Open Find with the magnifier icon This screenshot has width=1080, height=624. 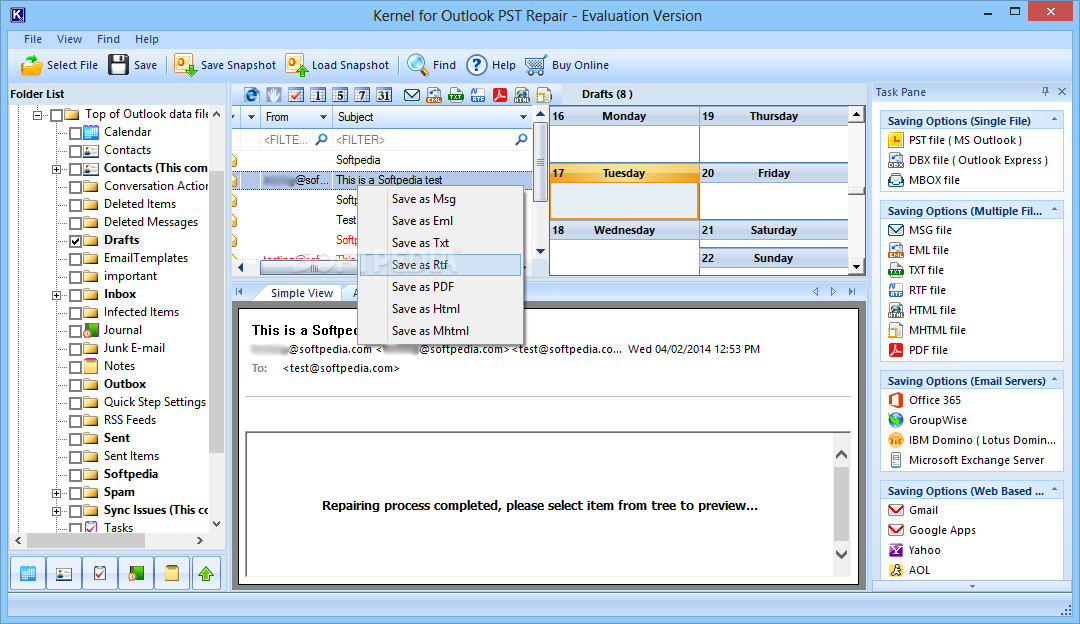coord(417,65)
